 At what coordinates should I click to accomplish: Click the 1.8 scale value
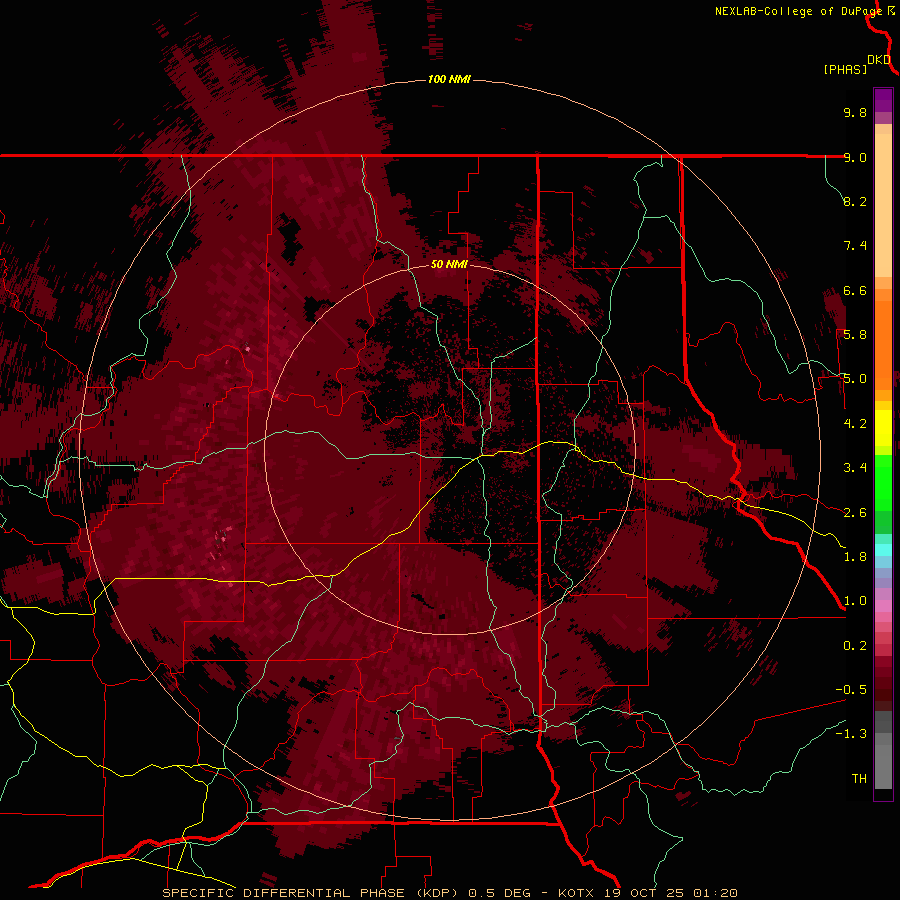[855, 557]
